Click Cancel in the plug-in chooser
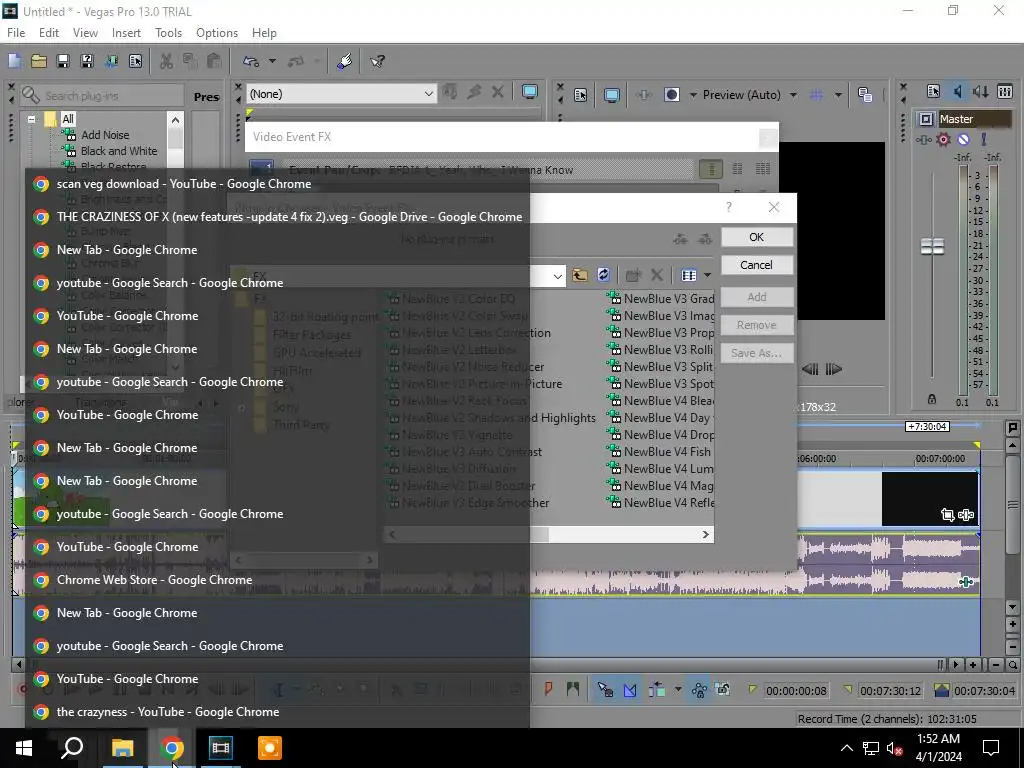 pos(757,265)
